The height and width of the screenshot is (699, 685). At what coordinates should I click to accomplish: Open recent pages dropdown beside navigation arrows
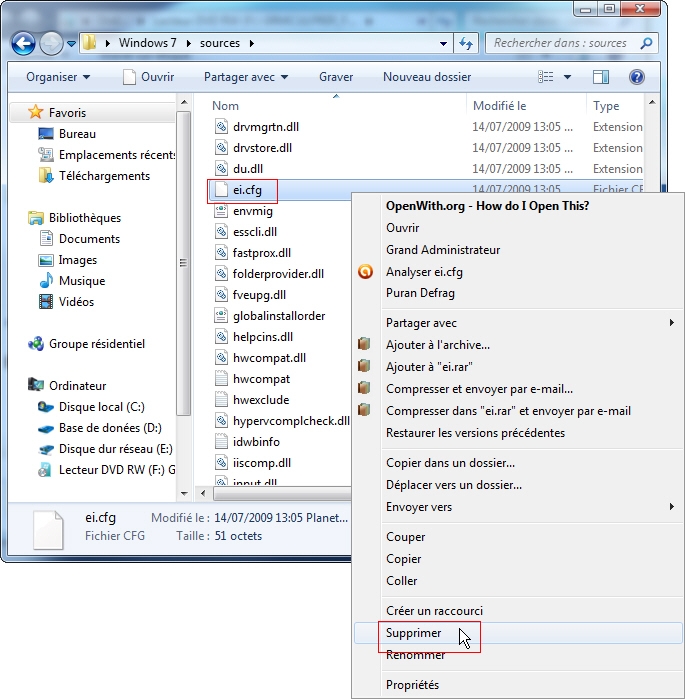(71, 44)
